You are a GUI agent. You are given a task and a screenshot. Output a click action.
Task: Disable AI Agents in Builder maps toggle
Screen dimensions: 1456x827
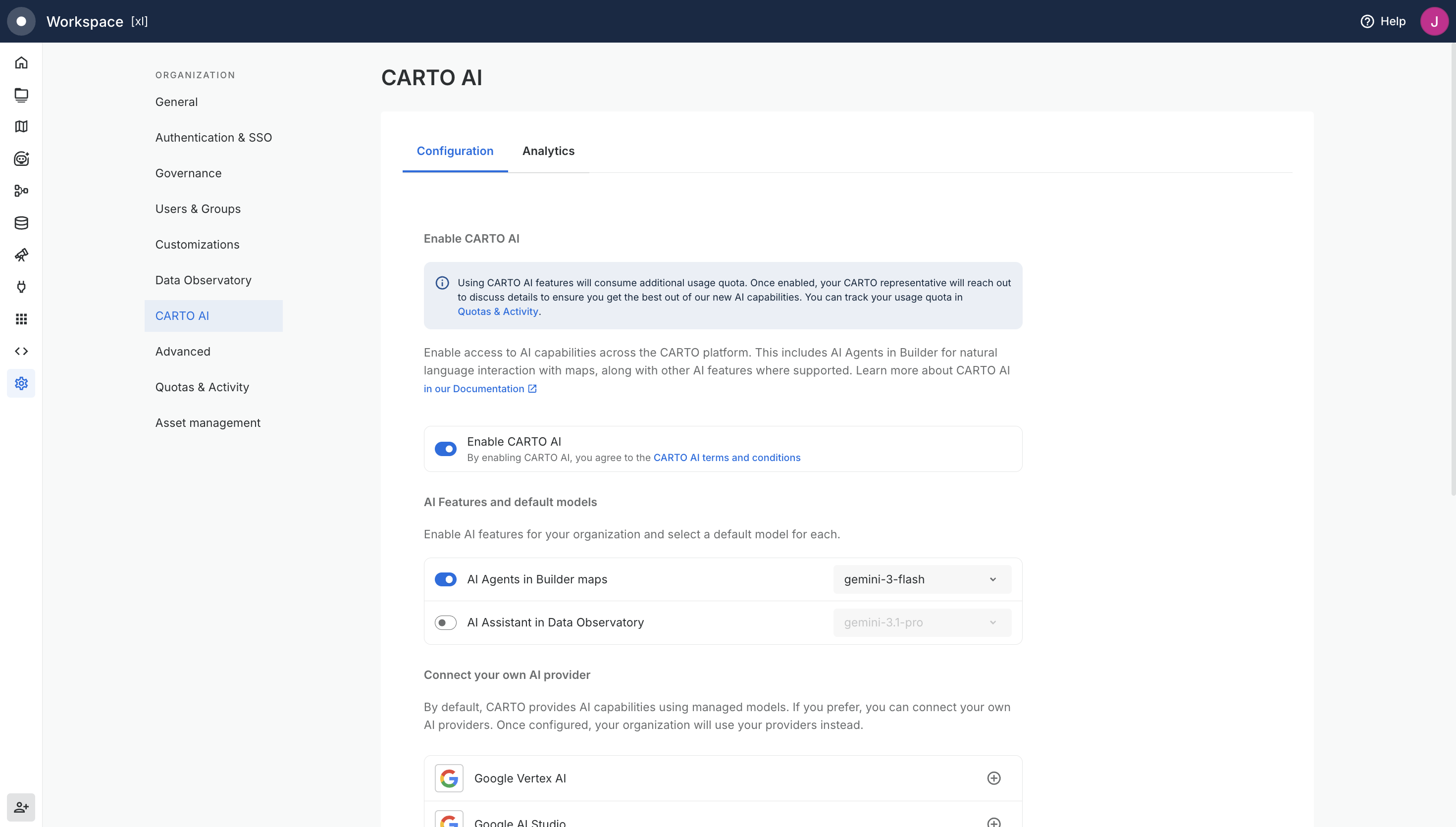click(446, 579)
